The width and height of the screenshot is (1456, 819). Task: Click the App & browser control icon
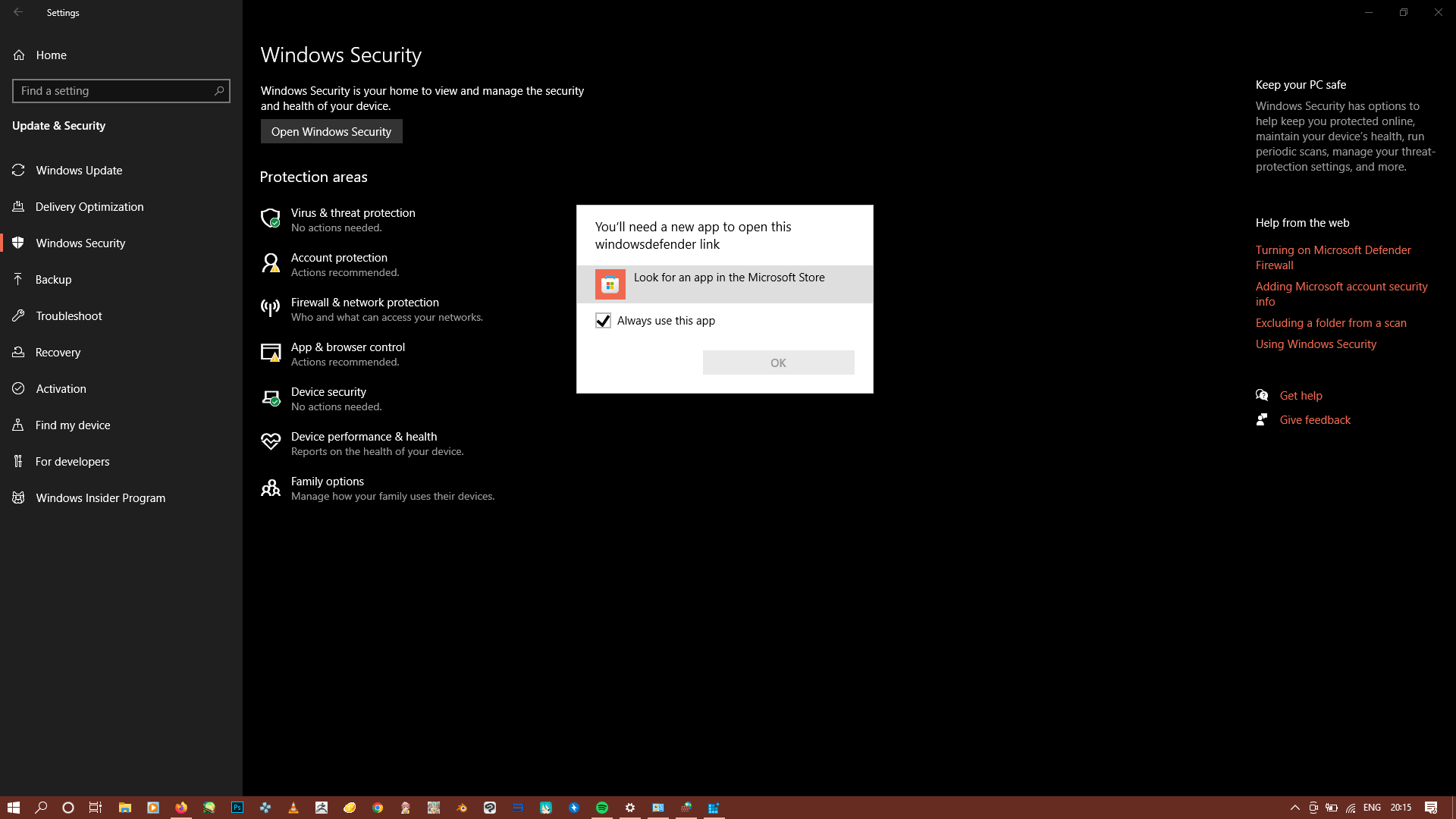click(x=270, y=353)
